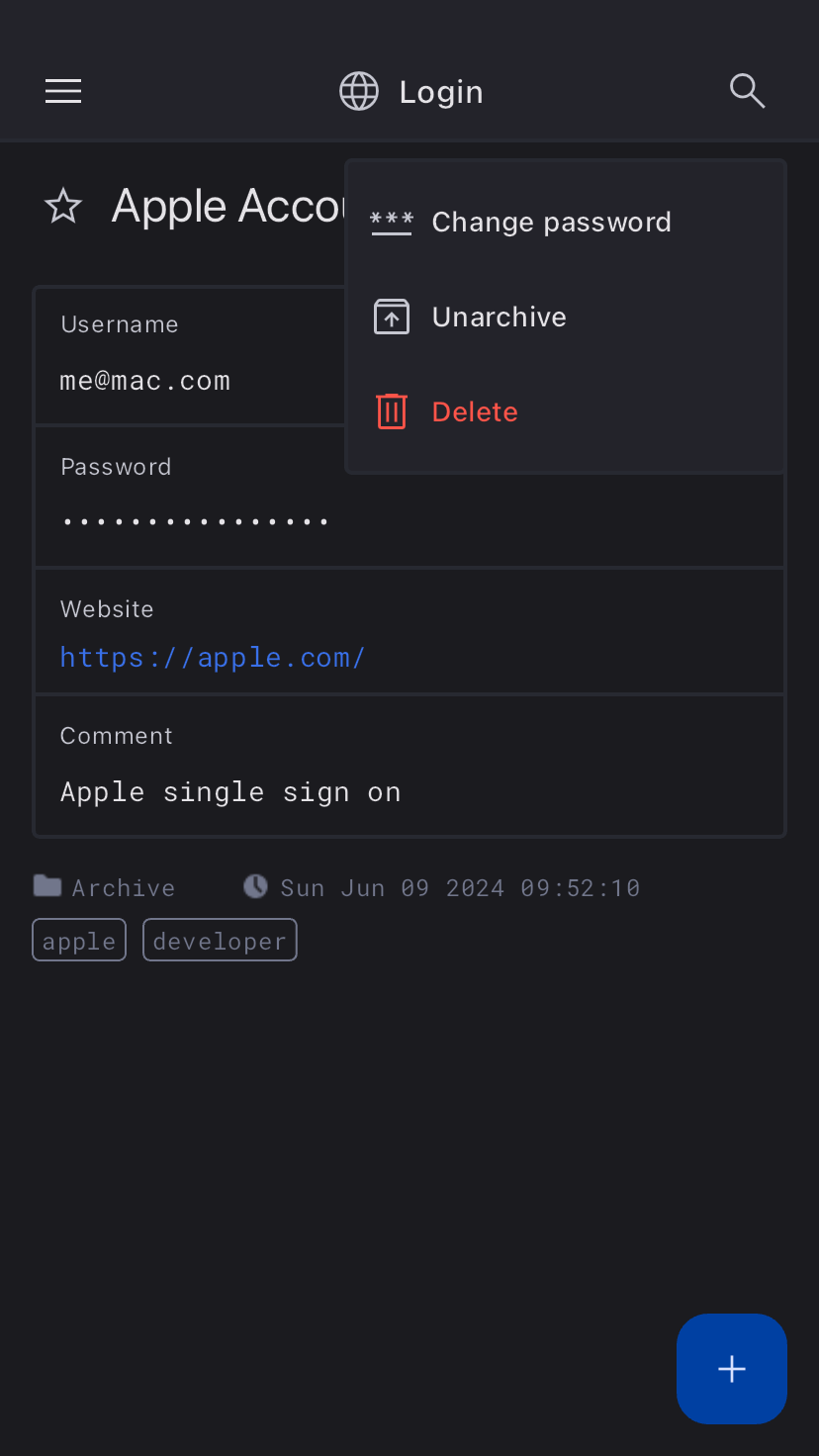Click the asterisks Change password icon

click(392, 223)
